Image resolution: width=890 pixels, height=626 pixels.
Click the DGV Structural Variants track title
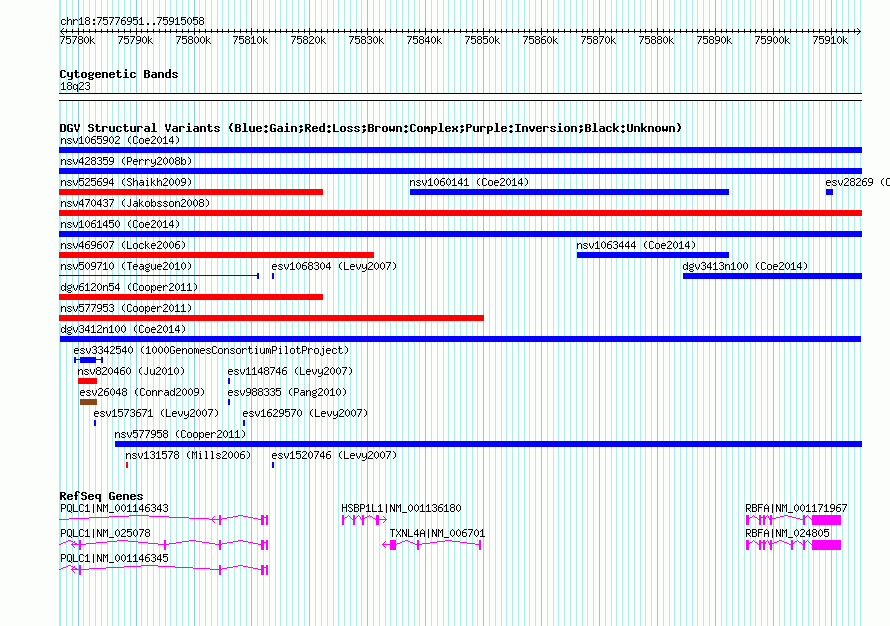(370, 128)
